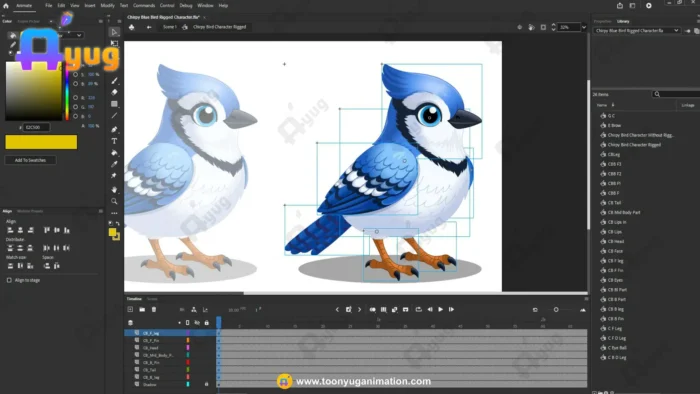
Task: Select the Asset Warp pin tool
Action: click(x=114, y=175)
